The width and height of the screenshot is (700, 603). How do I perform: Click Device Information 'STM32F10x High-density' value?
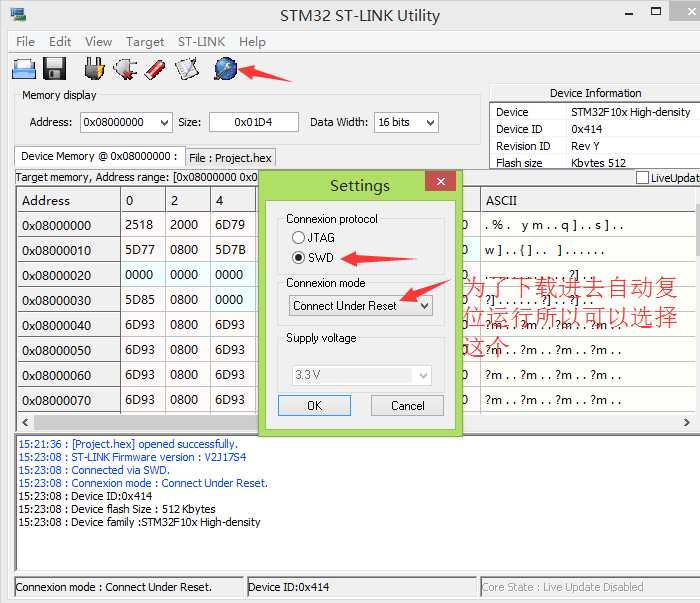tap(630, 112)
